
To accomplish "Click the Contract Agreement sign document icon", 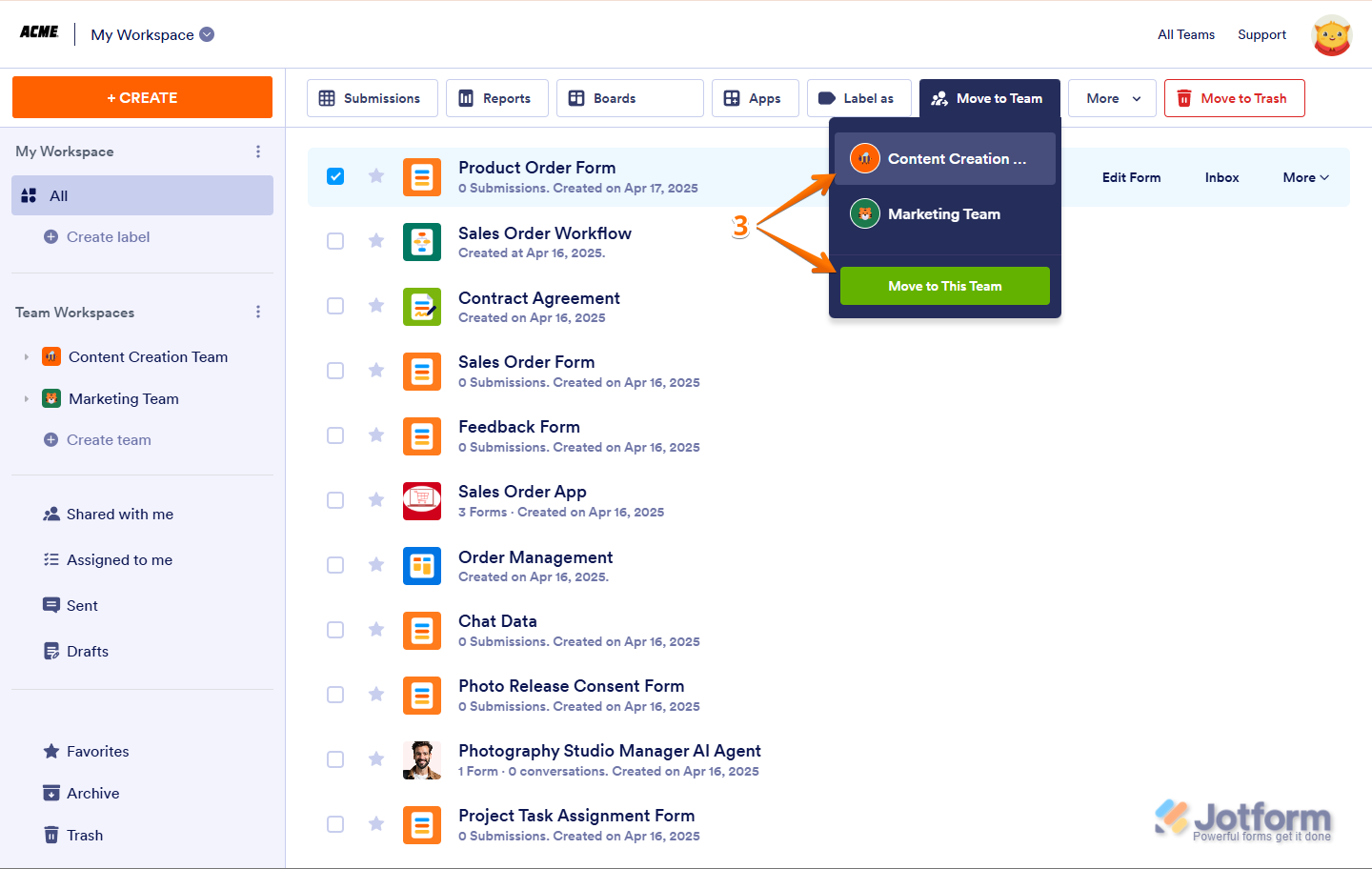I will coord(422,307).
